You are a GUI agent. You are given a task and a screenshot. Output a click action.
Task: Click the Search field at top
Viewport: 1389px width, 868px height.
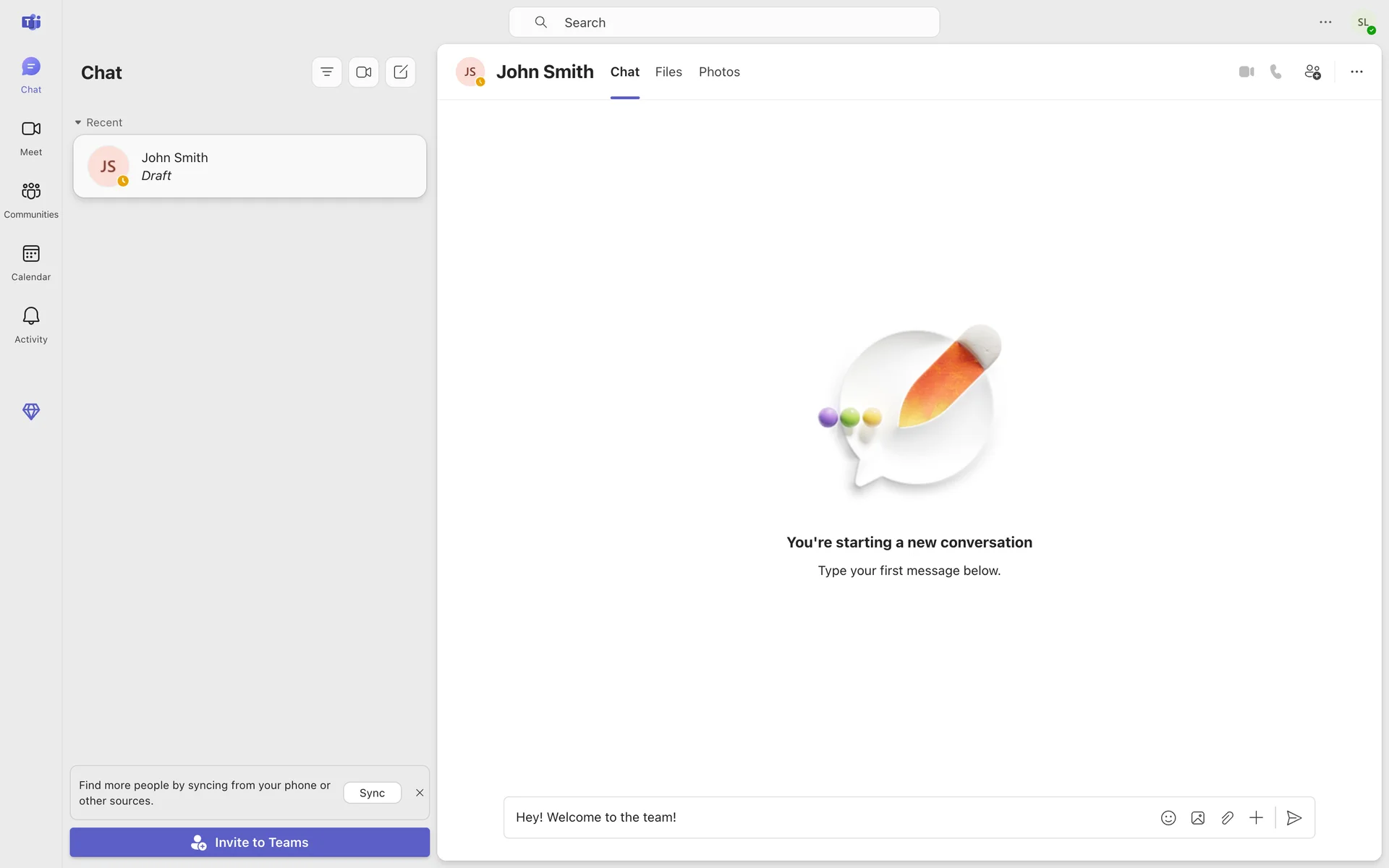[x=724, y=22]
